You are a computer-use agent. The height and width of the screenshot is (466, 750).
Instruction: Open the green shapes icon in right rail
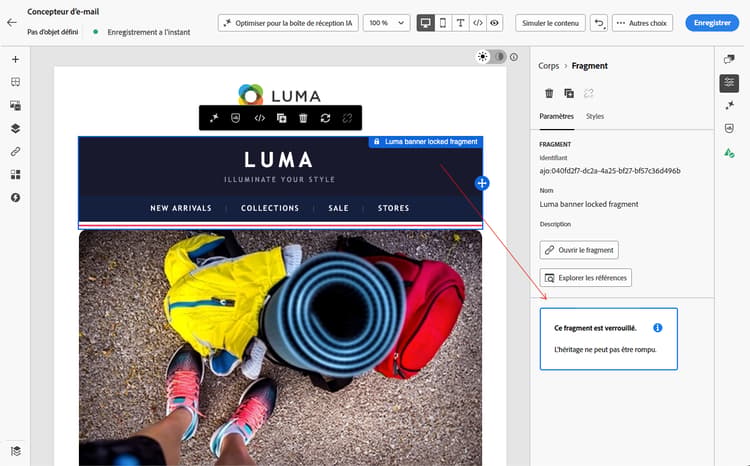click(729, 153)
